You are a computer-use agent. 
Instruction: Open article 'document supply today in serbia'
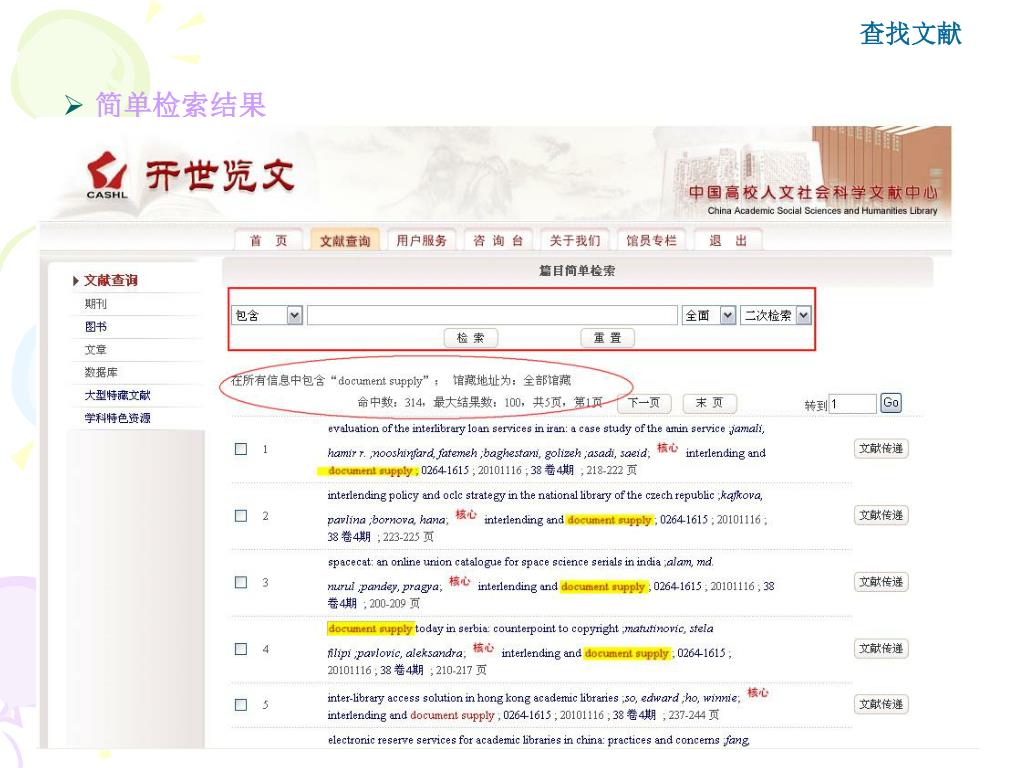coord(473,628)
